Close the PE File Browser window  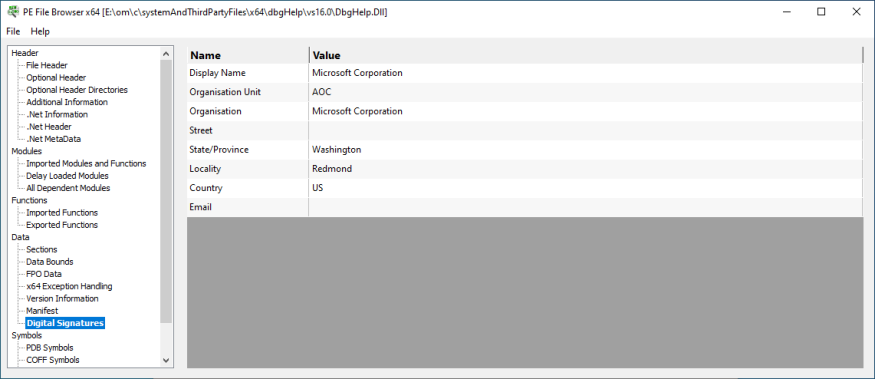[x=856, y=12]
